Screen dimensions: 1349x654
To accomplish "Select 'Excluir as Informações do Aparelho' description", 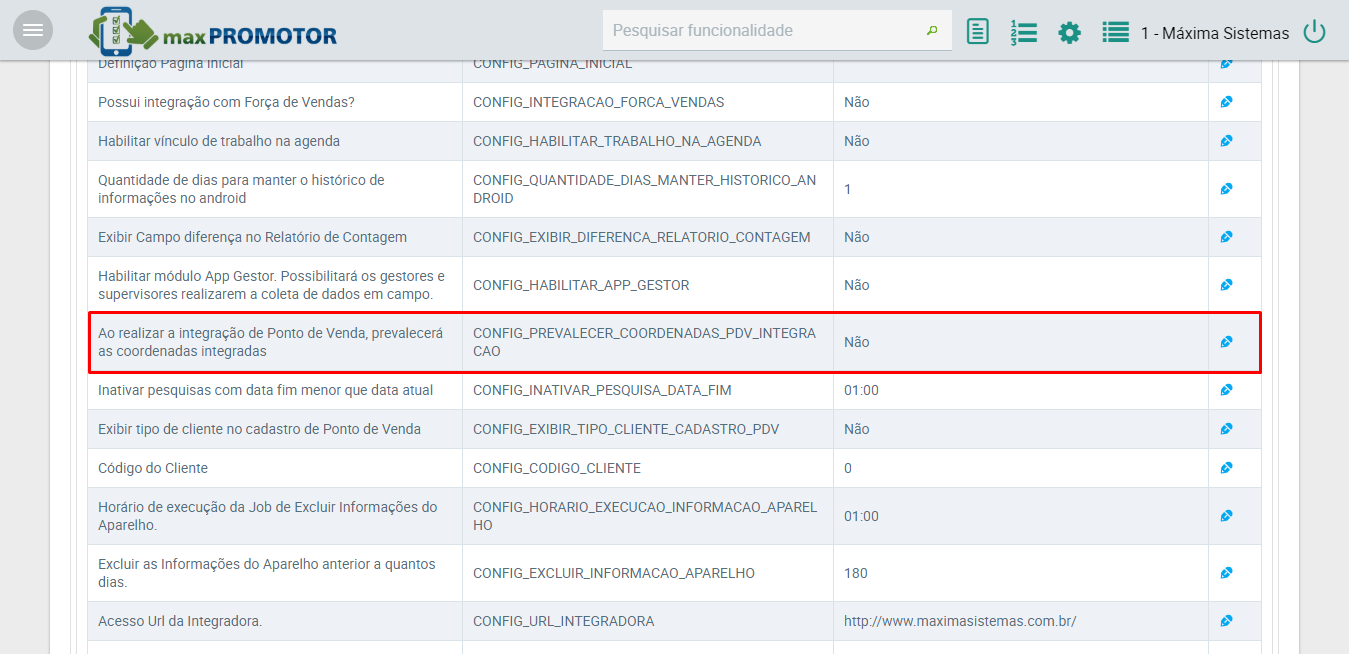I will pyautogui.click(x=267, y=573).
